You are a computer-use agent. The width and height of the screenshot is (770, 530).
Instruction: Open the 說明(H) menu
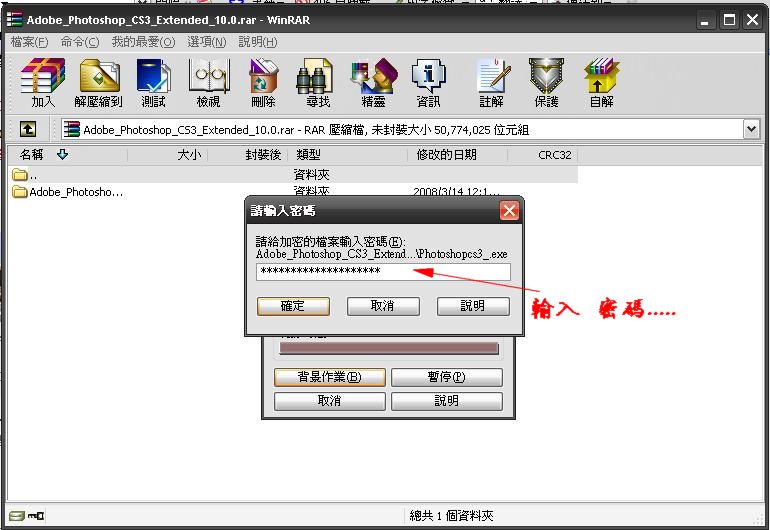pos(258,42)
